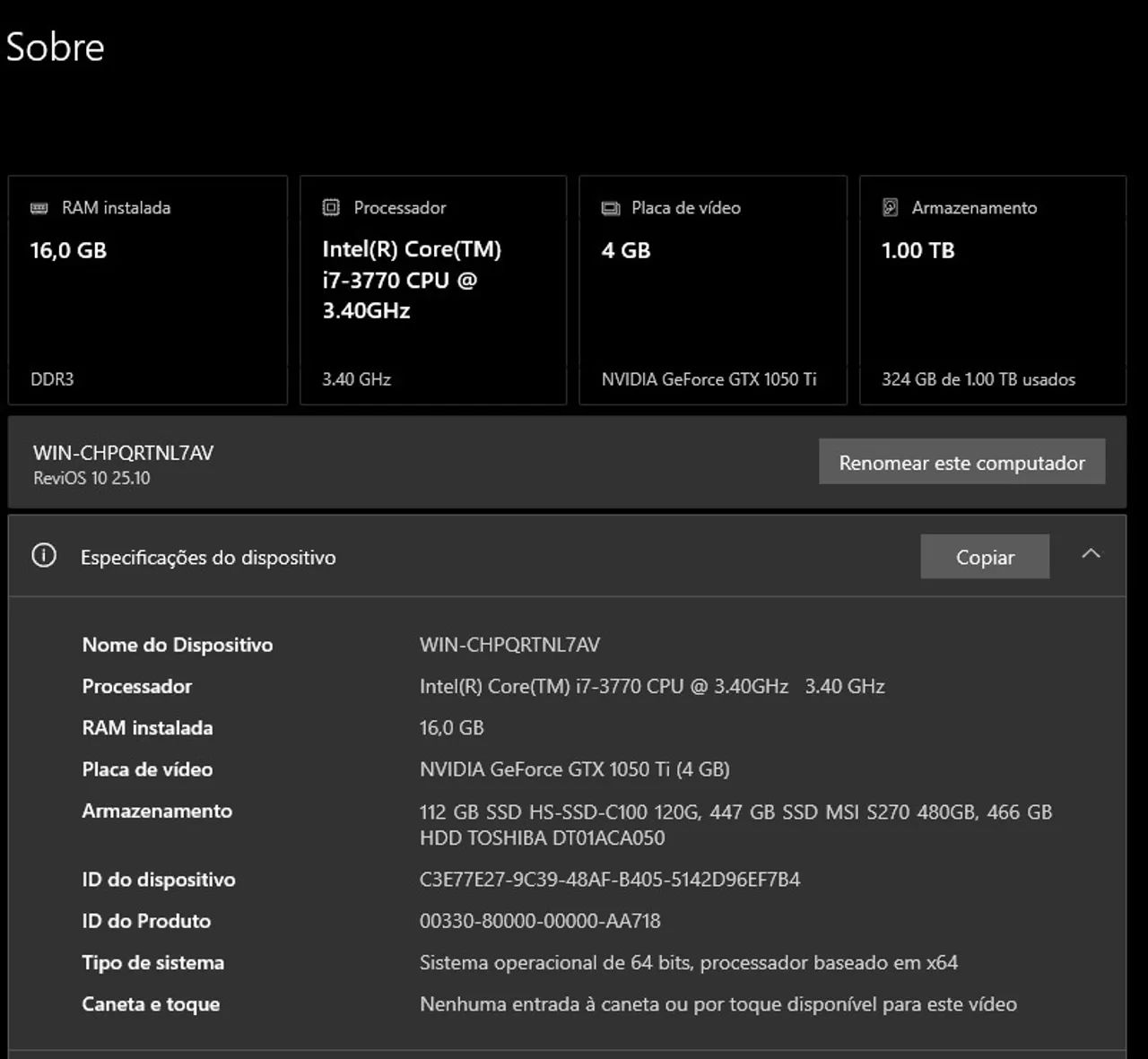Image resolution: width=1148 pixels, height=1059 pixels.
Task: Click the 16,0 GB value in RAM card
Action: 68,250
